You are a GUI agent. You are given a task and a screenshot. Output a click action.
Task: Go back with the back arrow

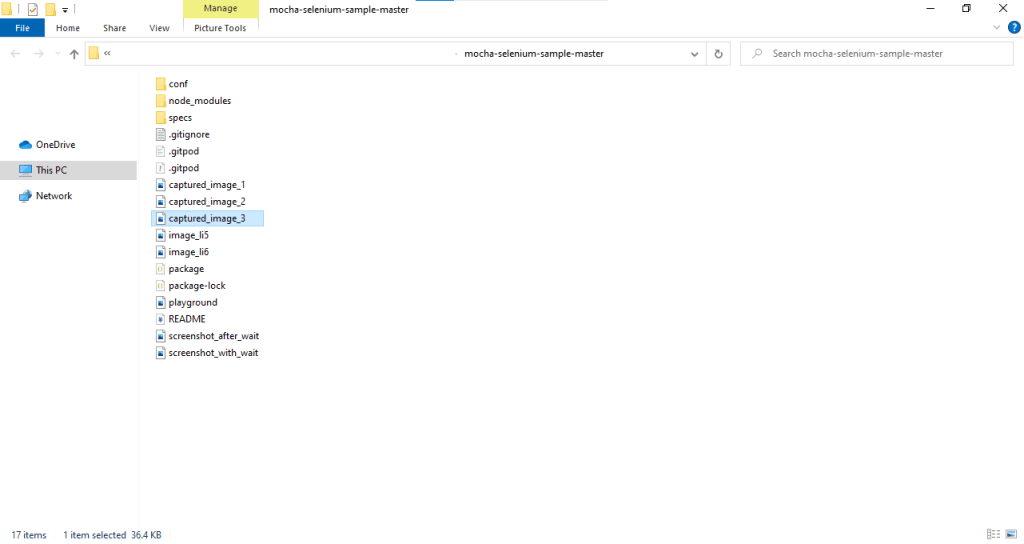[16, 54]
